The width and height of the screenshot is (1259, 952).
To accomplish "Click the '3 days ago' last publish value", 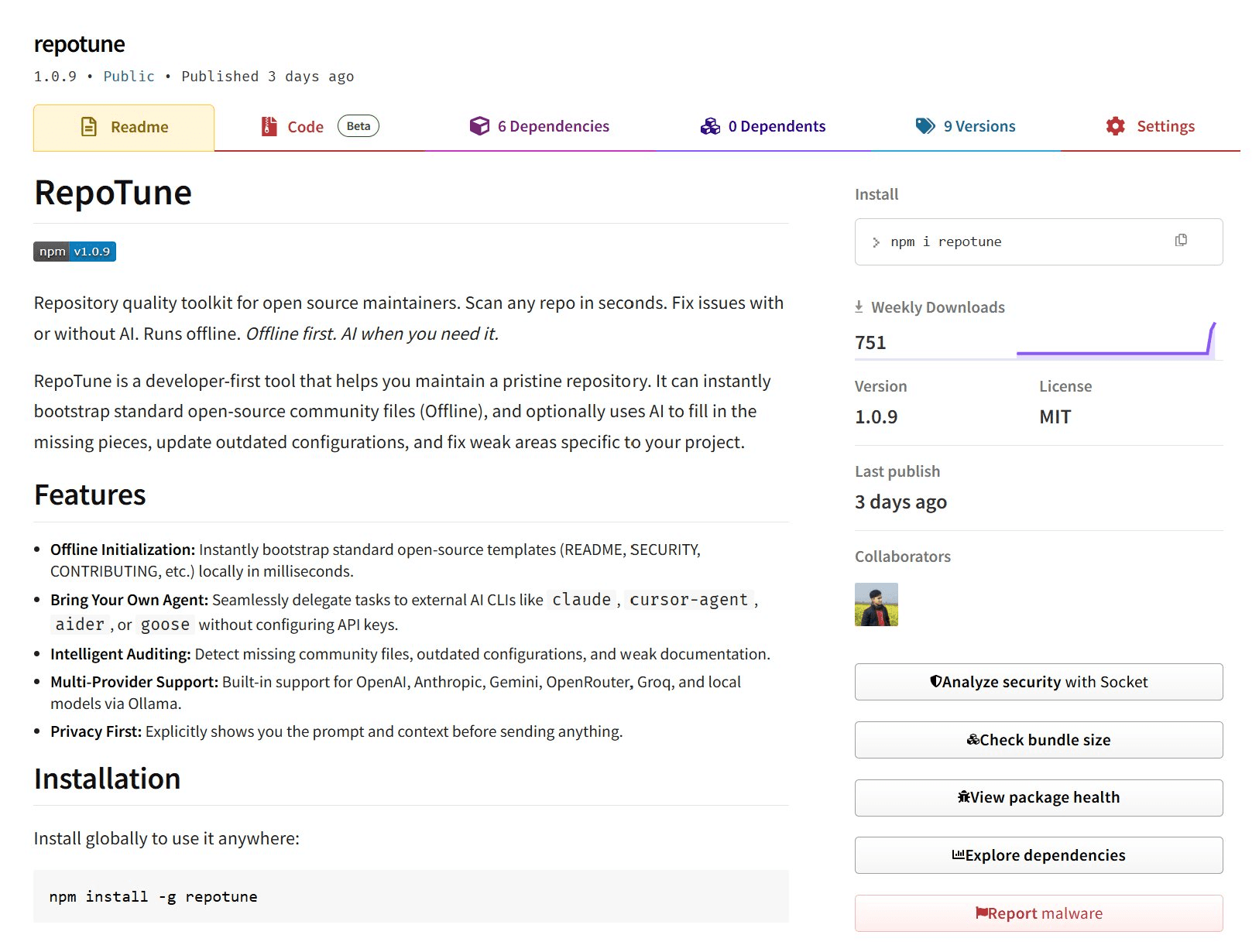I will tap(901, 502).
